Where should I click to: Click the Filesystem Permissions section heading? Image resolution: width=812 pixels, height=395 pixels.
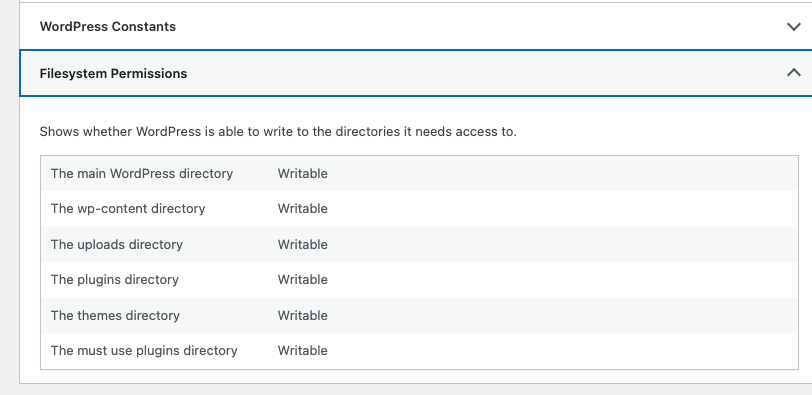pyautogui.click(x=113, y=74)
